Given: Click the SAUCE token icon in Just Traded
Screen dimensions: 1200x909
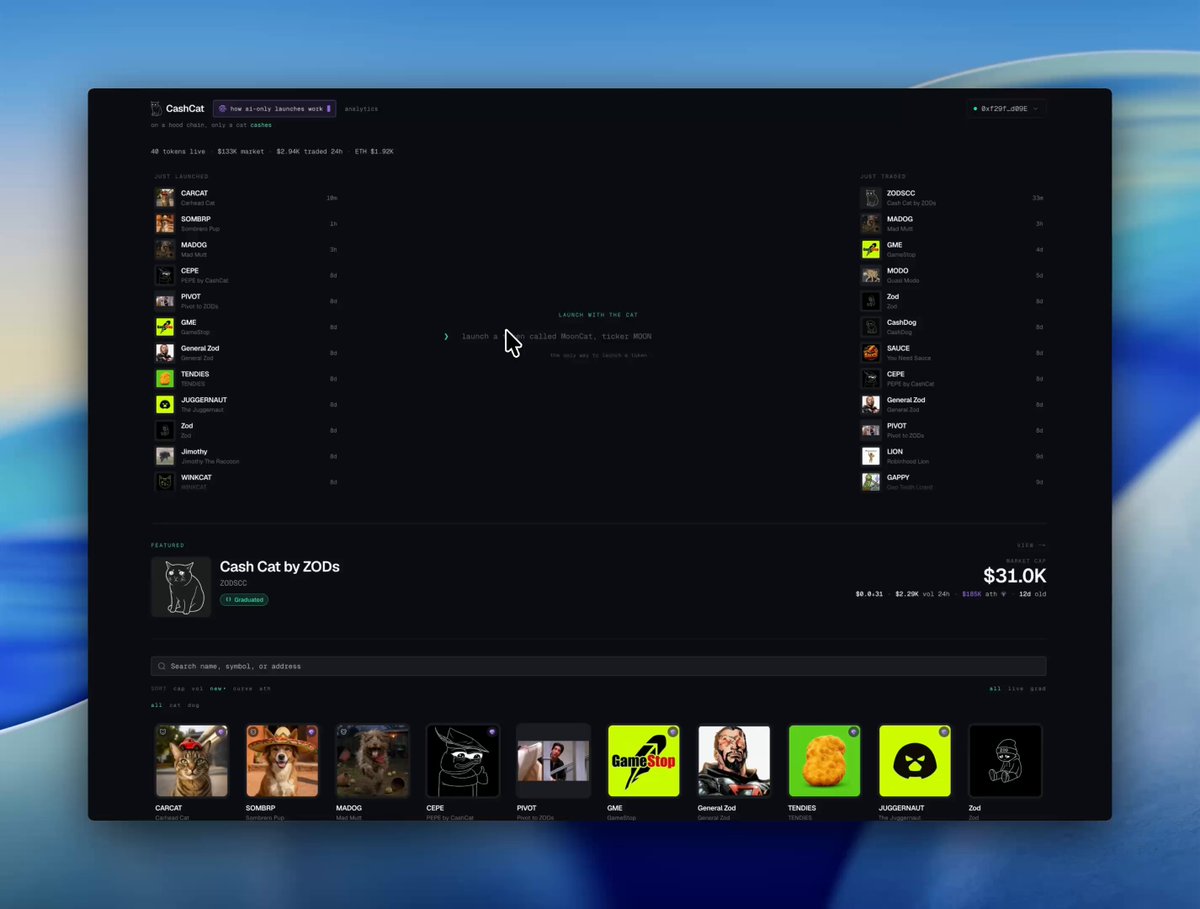Looking at the screenshot, I should point(871,353).
